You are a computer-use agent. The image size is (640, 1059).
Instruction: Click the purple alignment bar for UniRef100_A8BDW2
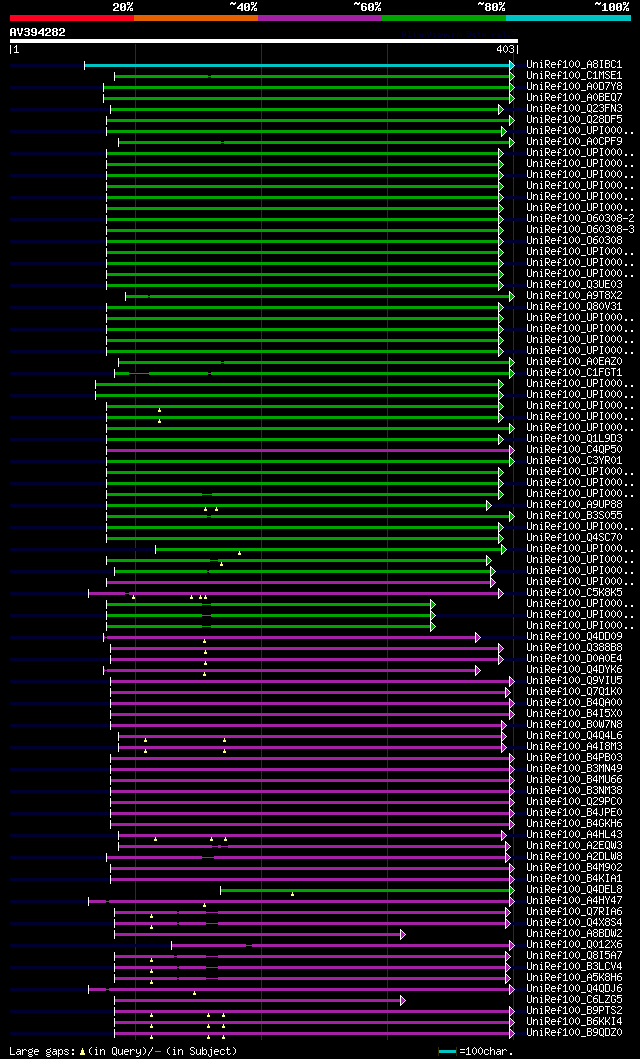pyautogui.click(x=258, y=935)
